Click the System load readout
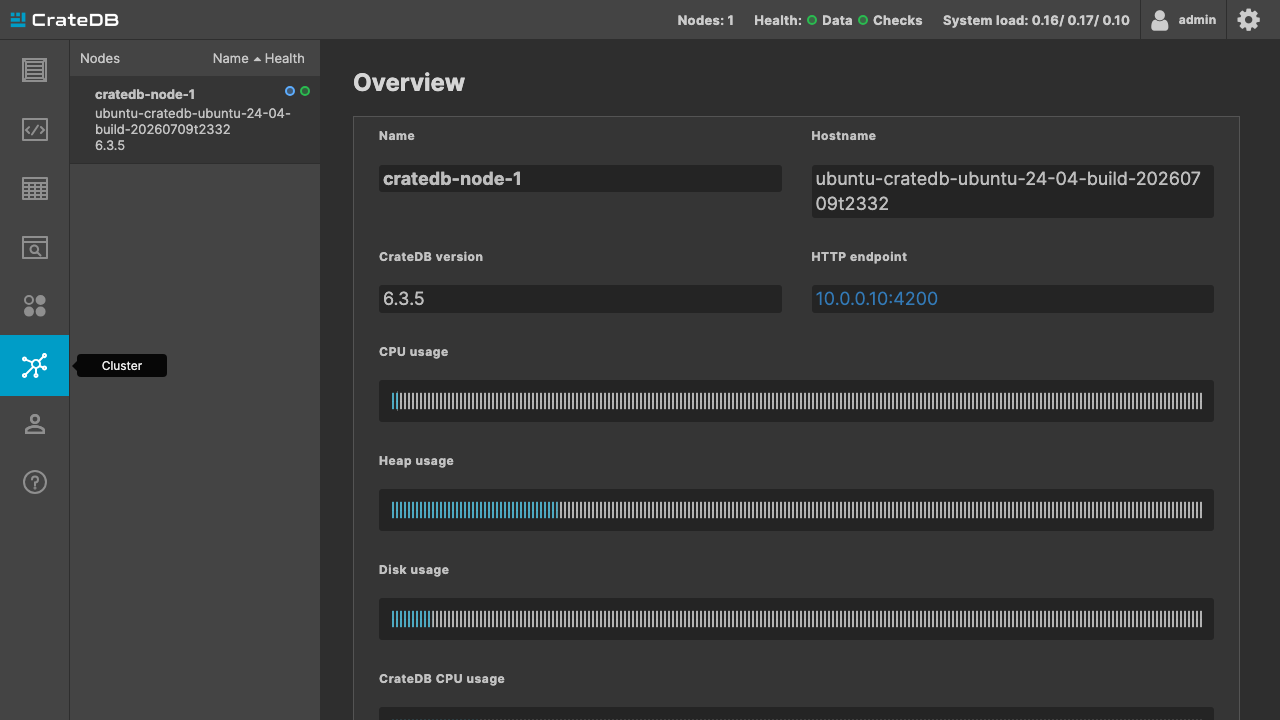The width and height of the screenshot is (1280, 720). (x=1036, y=20)
